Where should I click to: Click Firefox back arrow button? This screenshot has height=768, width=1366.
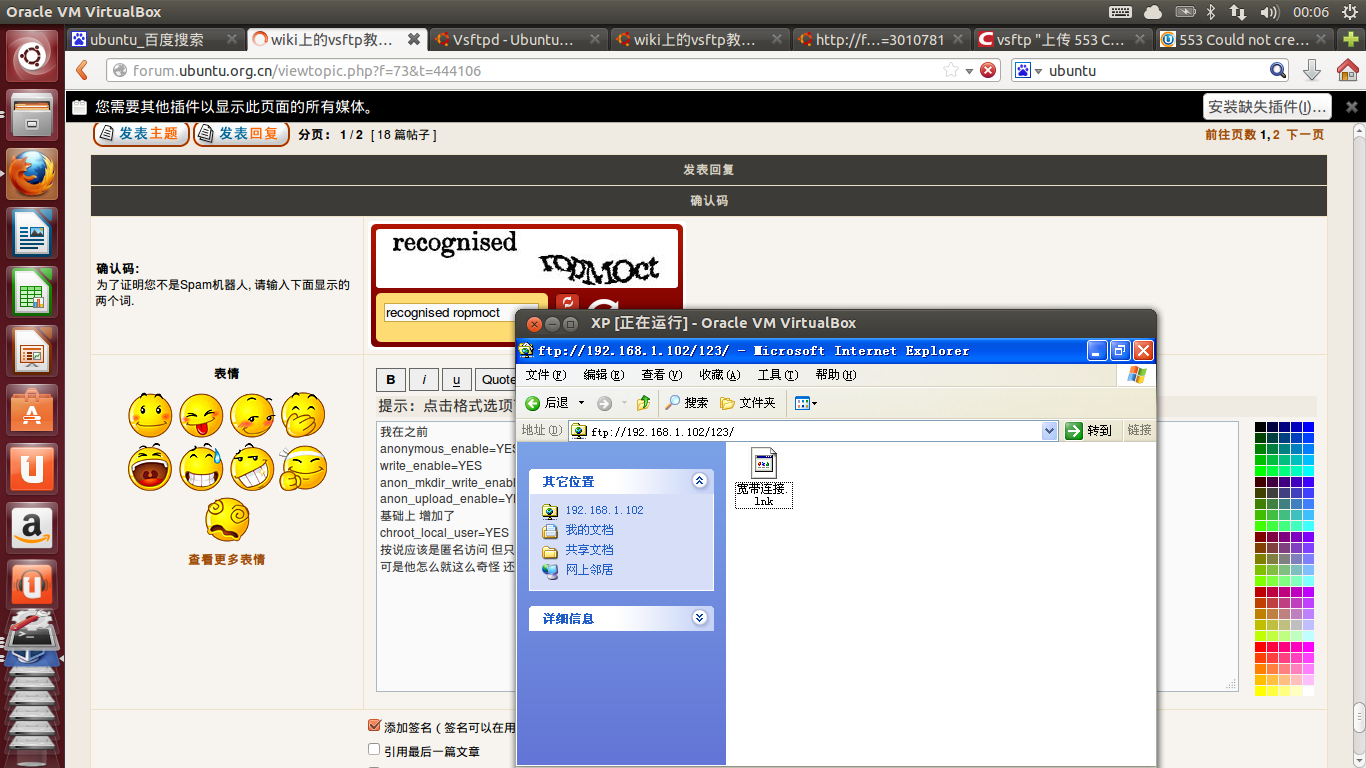tap(83, 70)
